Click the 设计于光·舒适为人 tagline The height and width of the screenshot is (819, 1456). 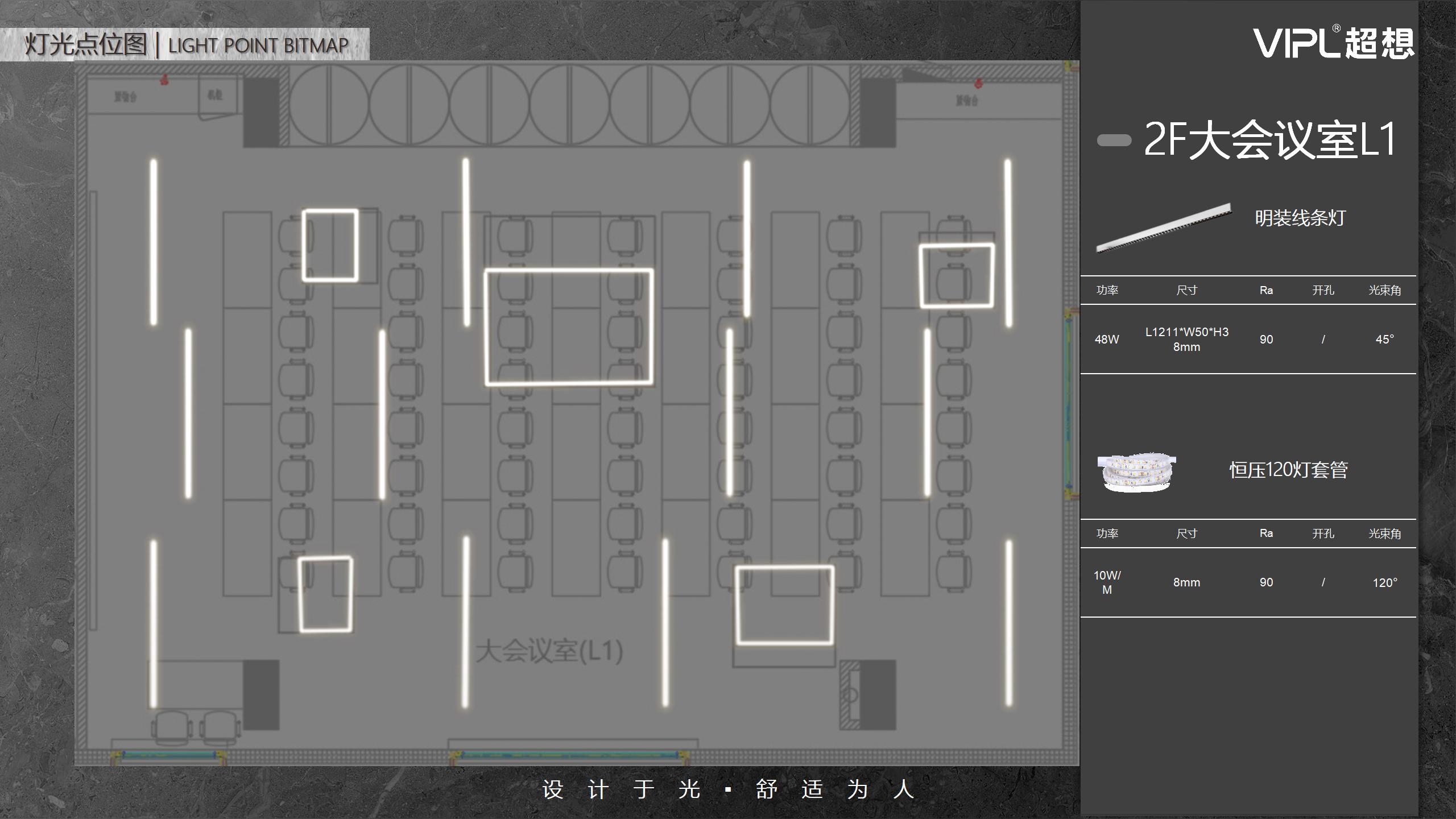coord(727,789)
